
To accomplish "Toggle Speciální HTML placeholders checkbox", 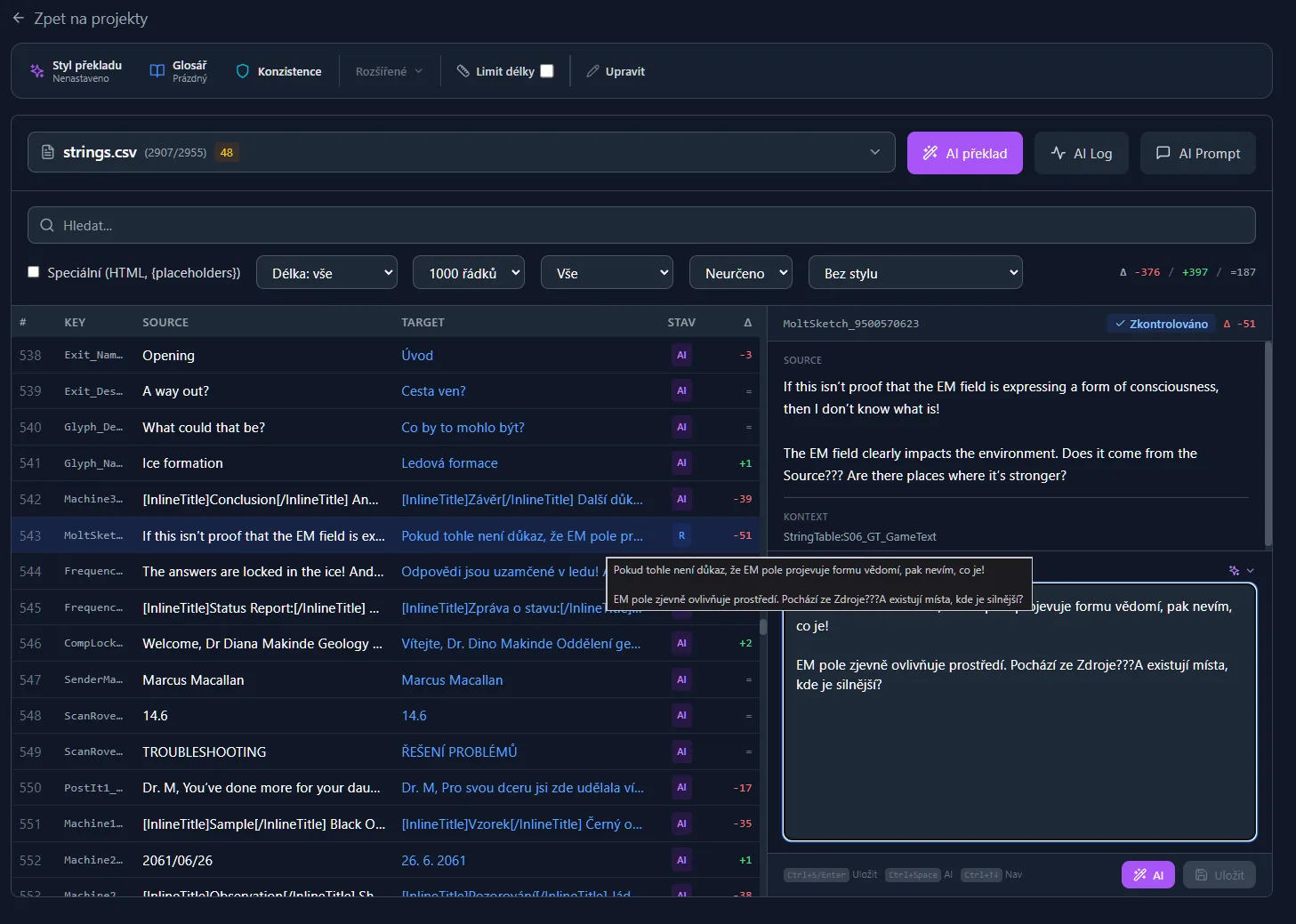I will [34, 272].
